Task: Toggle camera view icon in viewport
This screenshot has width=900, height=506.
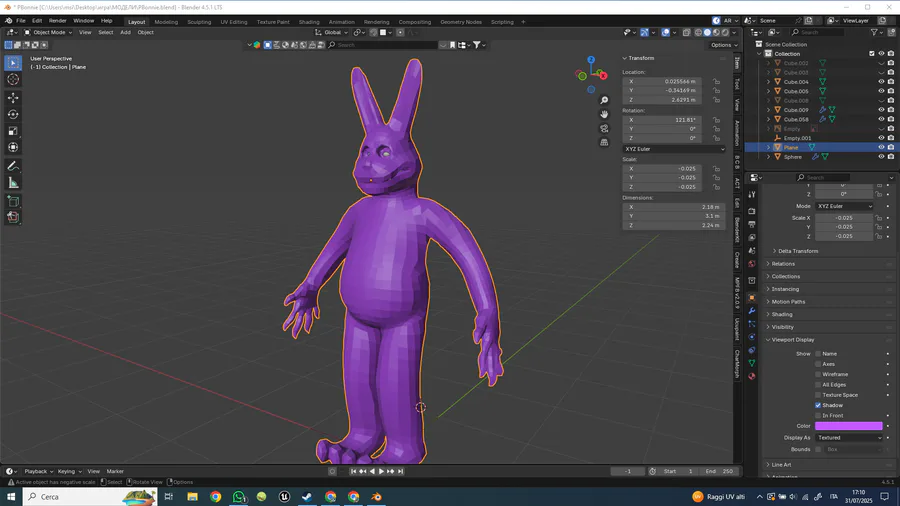Action: tap(604, 129)
